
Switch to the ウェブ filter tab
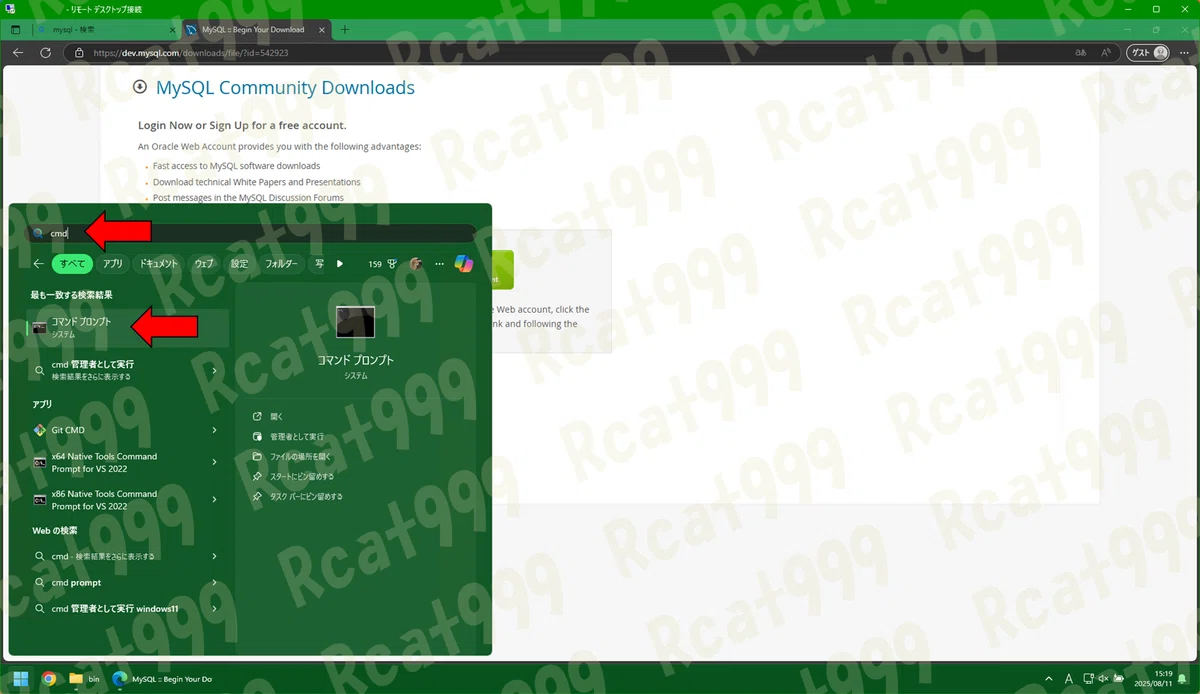(x=204, y=264)
